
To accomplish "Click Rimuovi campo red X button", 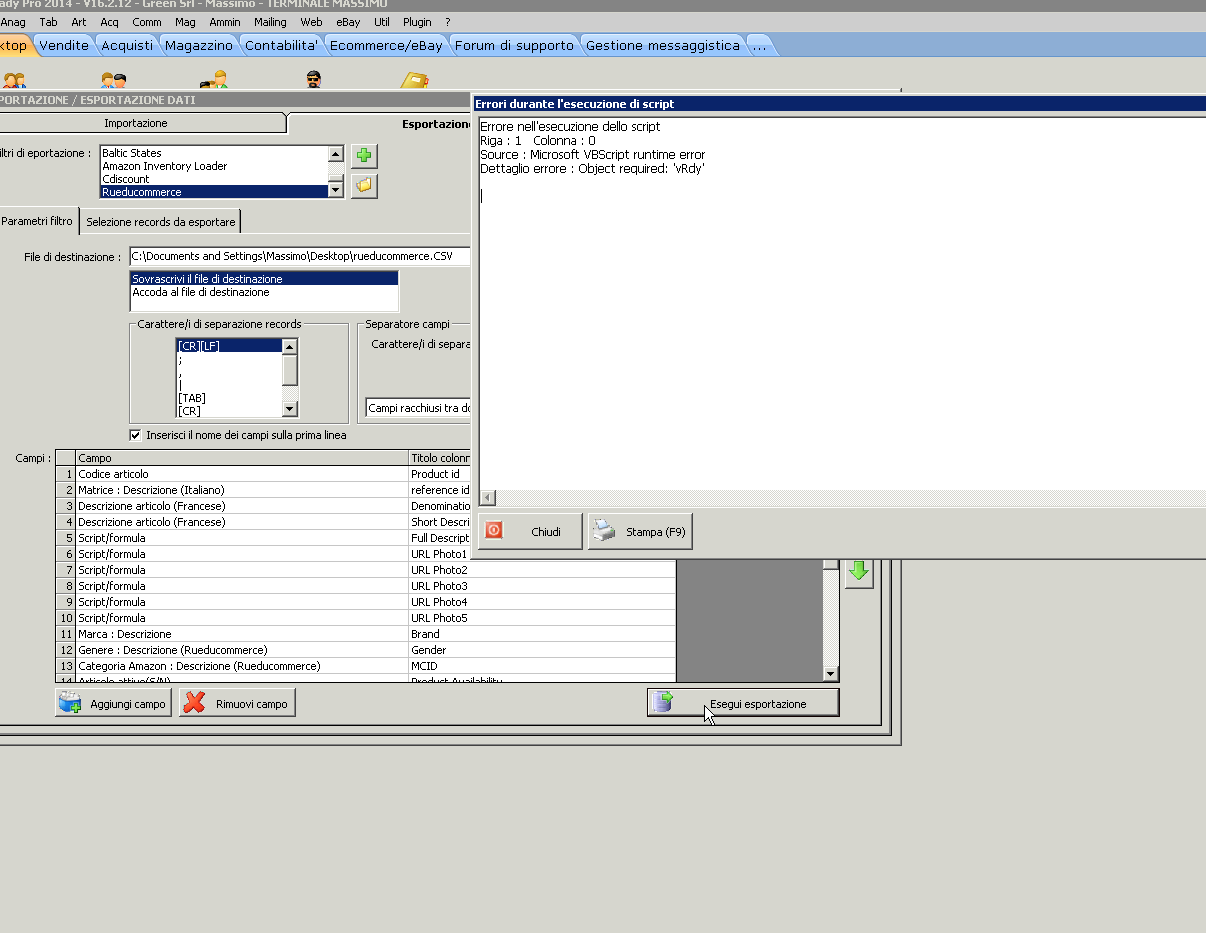I will 238,704.
